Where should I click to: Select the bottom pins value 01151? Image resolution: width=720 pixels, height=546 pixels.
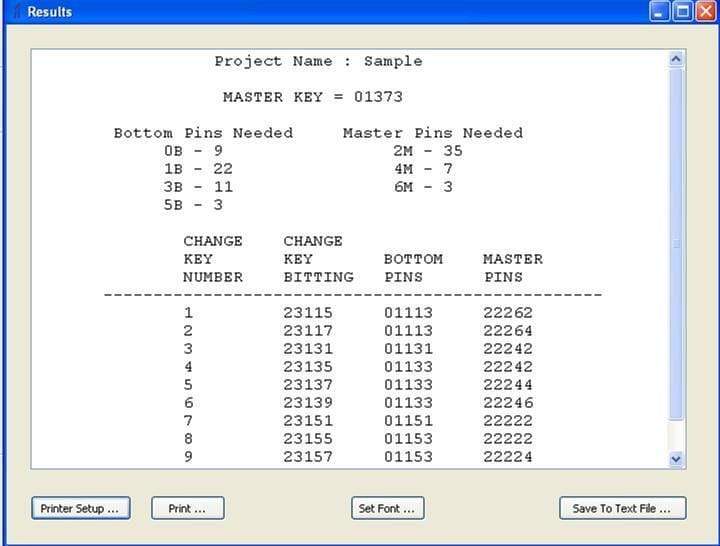[408, 421]
